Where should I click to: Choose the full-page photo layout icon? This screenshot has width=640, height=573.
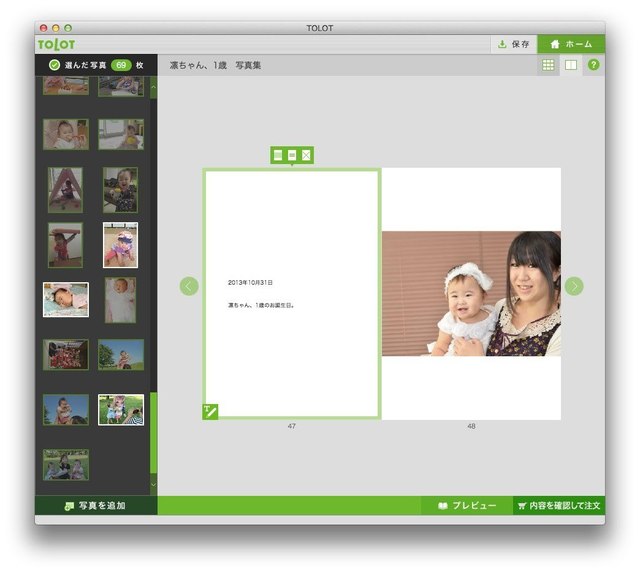306,155
